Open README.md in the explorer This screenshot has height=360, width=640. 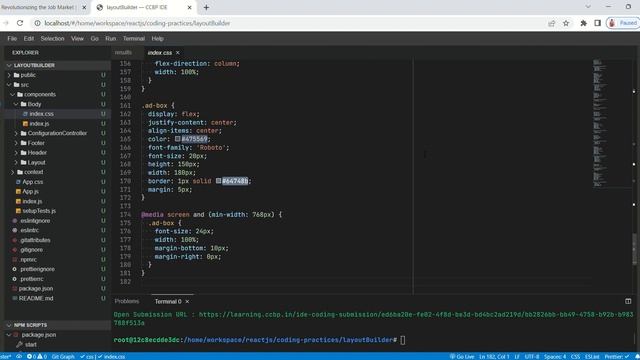point(36,298)
